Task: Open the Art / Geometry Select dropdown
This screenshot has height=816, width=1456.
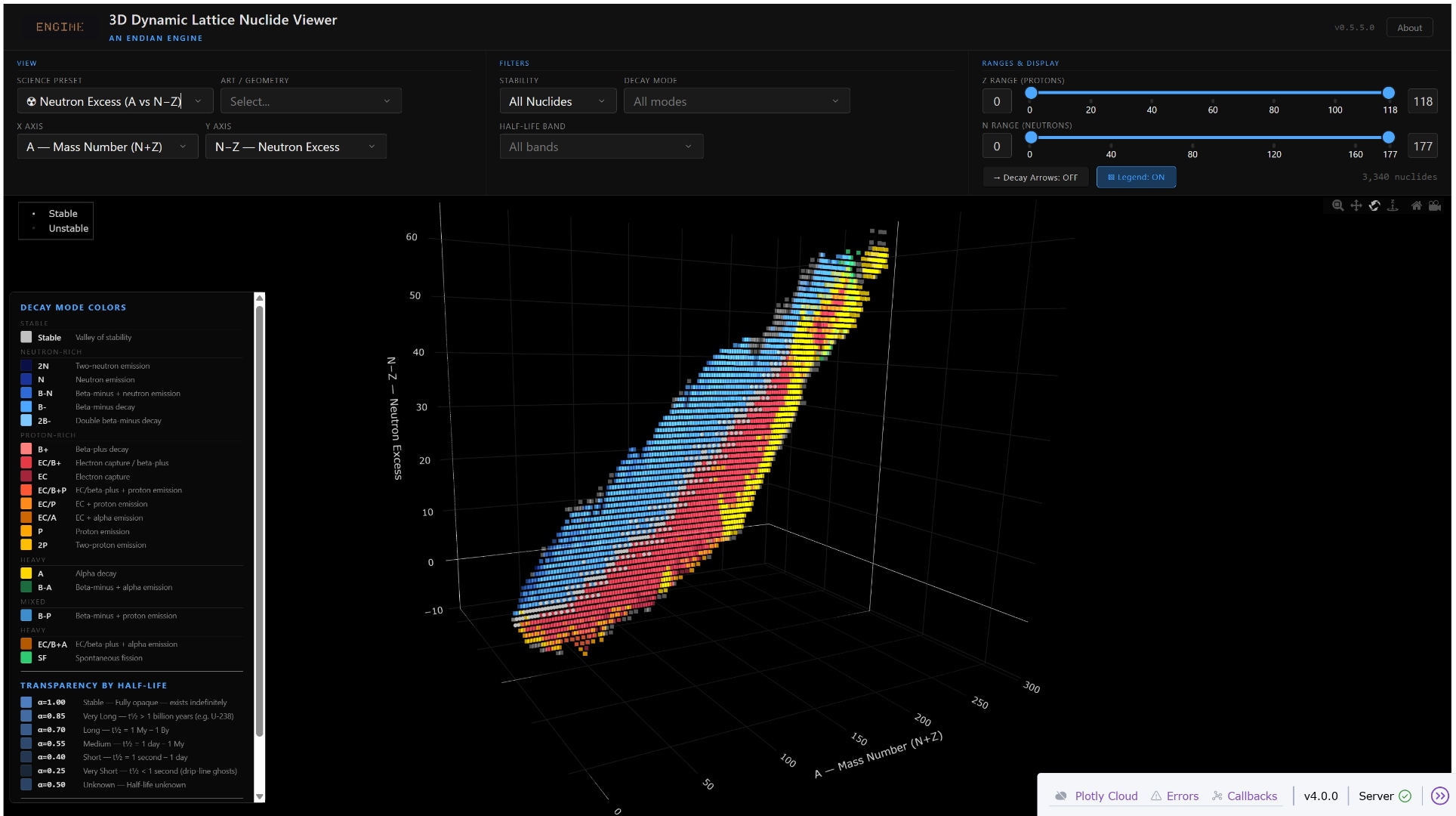Action: [x=310, y=100]
